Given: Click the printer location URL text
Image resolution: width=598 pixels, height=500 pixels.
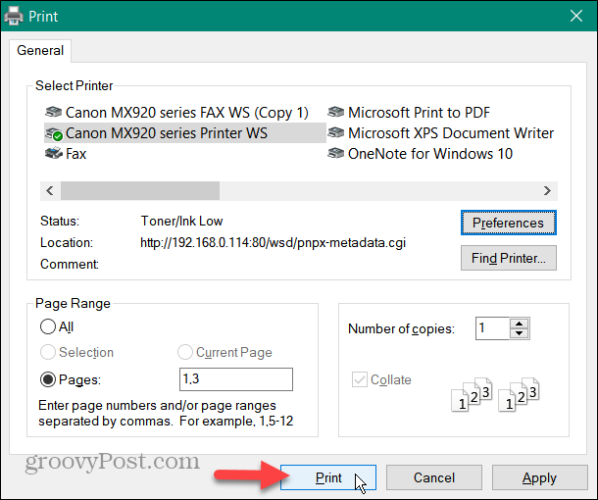Looking at the screenshot, I should click(x=273, y=243).
